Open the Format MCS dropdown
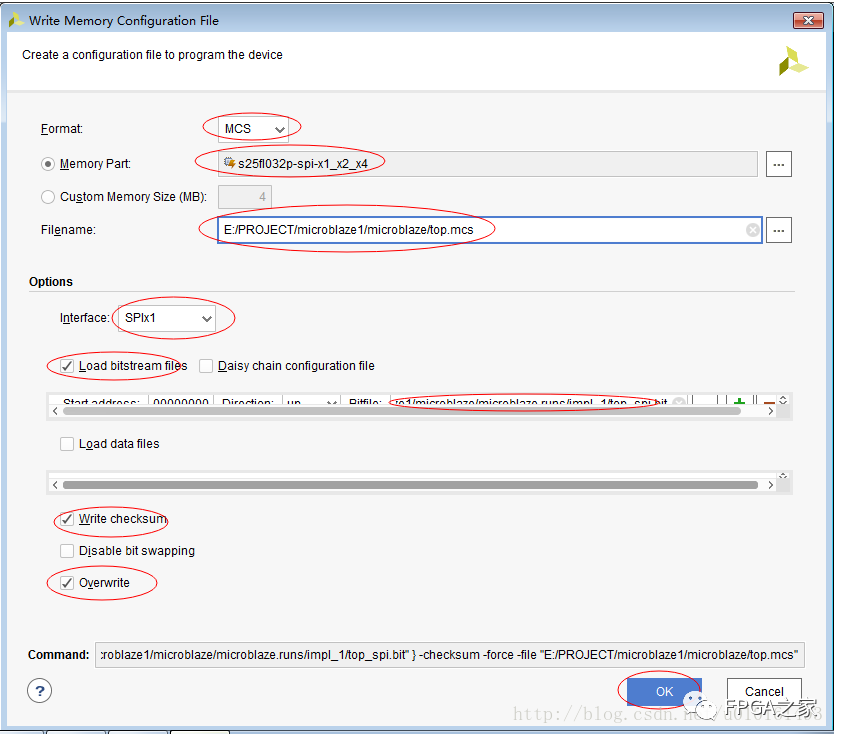Screen dimensions: 845x745 pos(253,129)
